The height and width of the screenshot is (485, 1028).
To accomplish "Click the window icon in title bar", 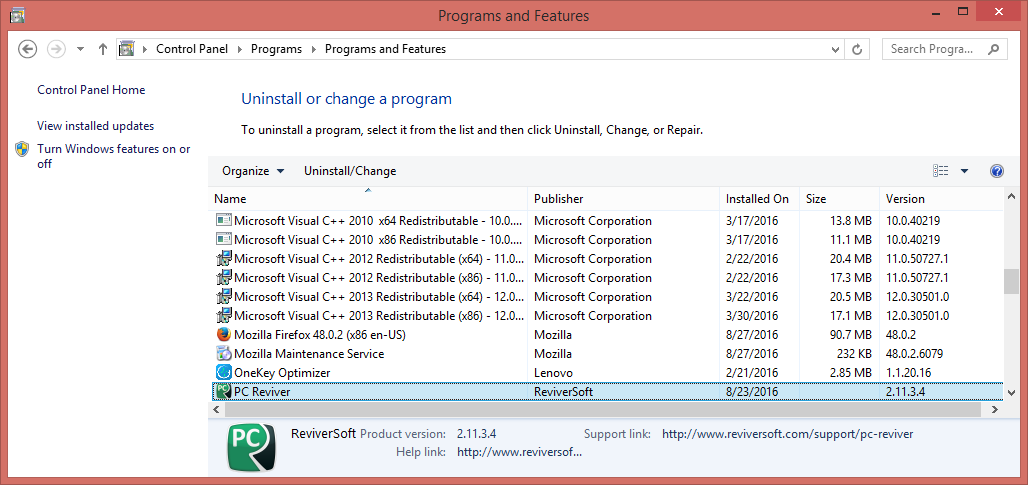I will [18, 14].
